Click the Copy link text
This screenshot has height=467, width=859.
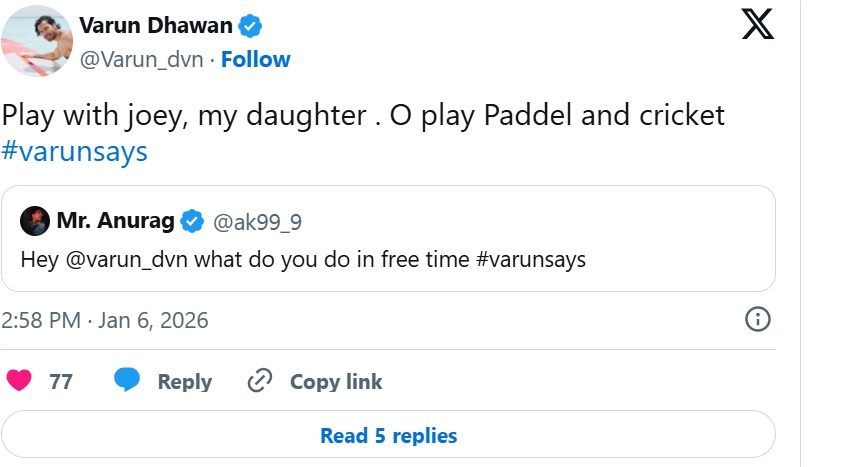pos(336,381)
